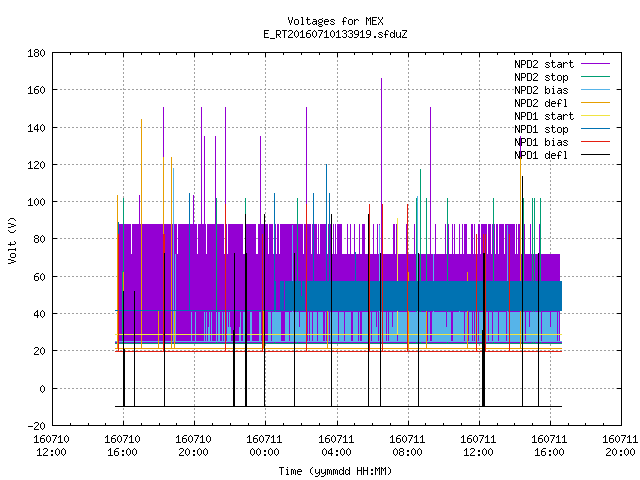640x480 pixels.
Task: Click the y-axis tick value 120
Action: [x=36, y=165]
